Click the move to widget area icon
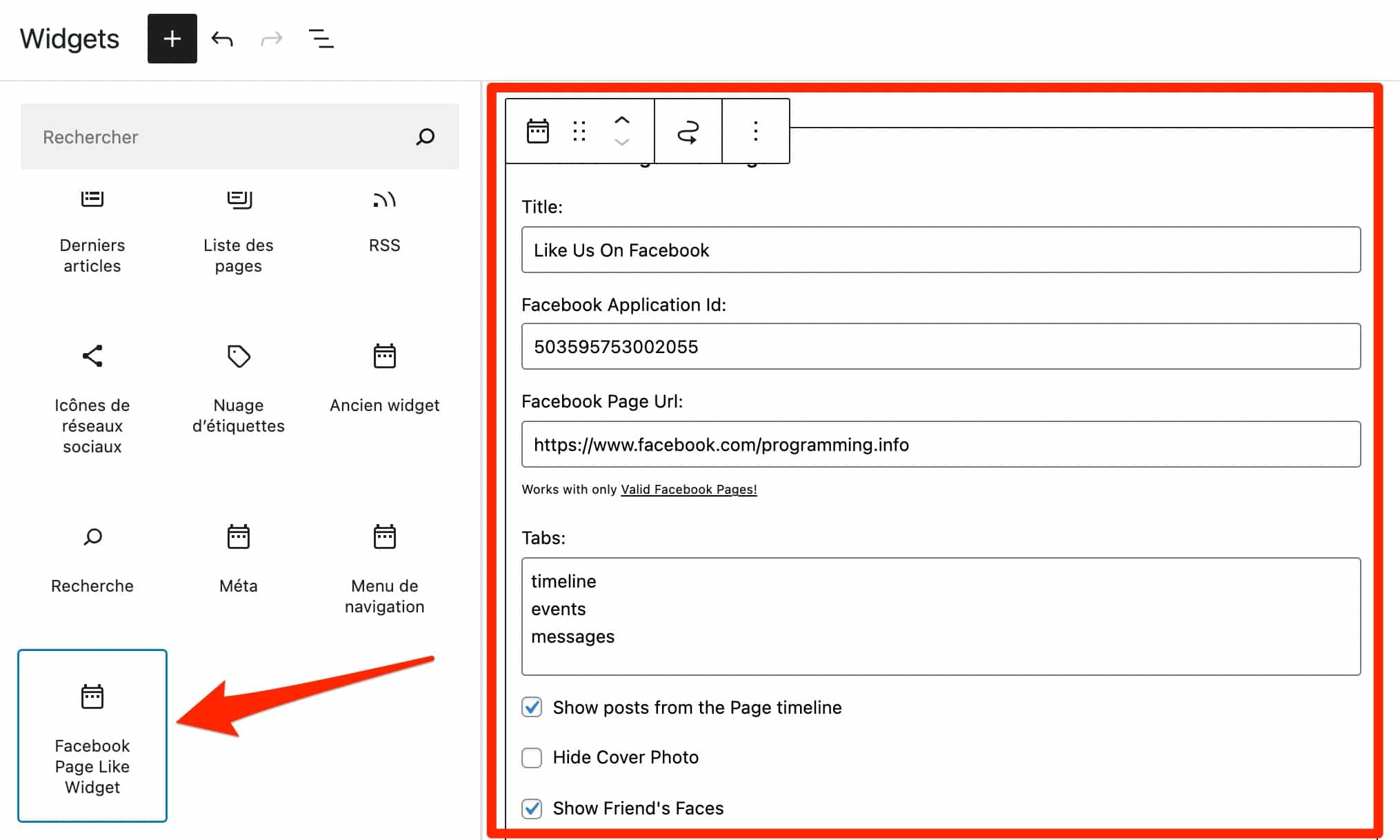This screenshot has height=840, width=1400. (688, 131)
